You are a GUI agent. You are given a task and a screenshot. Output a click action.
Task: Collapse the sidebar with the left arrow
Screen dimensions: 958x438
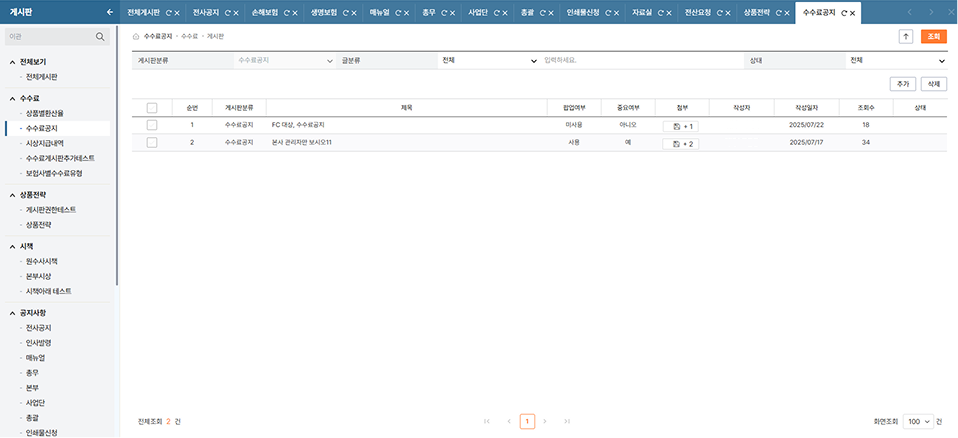pyautogui.click(x=109, y=12)
